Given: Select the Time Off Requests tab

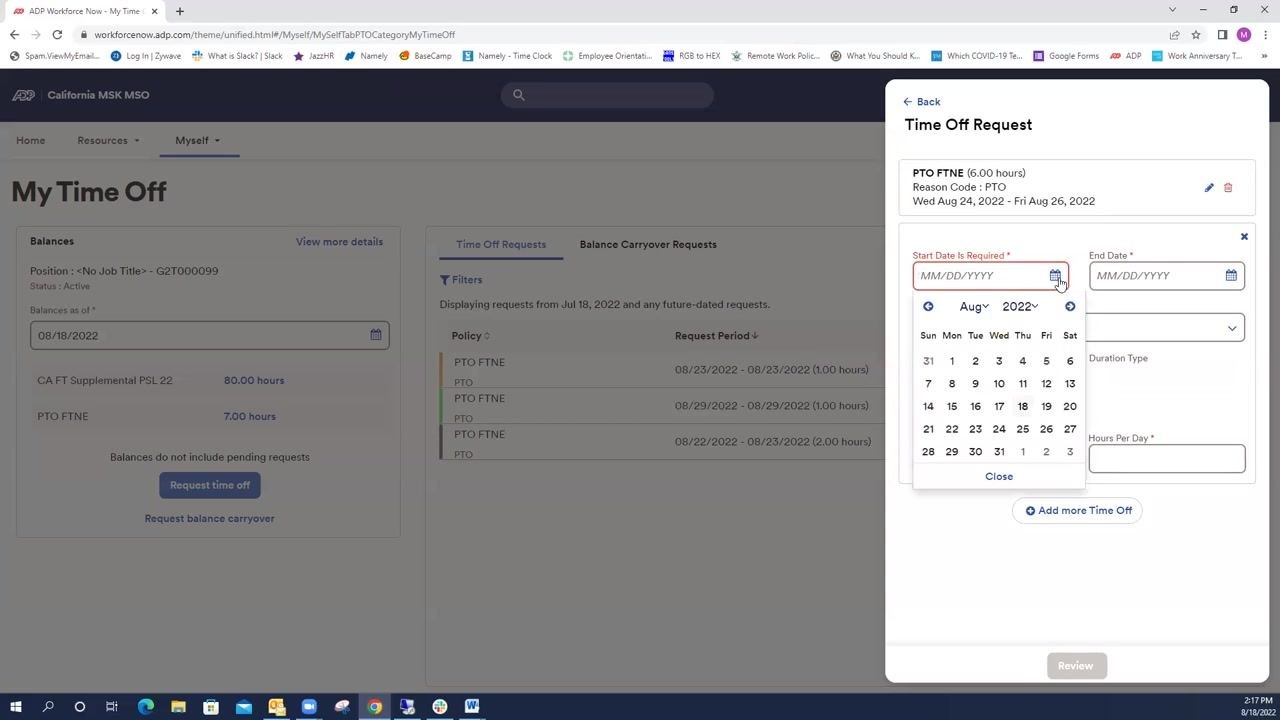Looking at the screenshot, I should (x=501, y=245).
